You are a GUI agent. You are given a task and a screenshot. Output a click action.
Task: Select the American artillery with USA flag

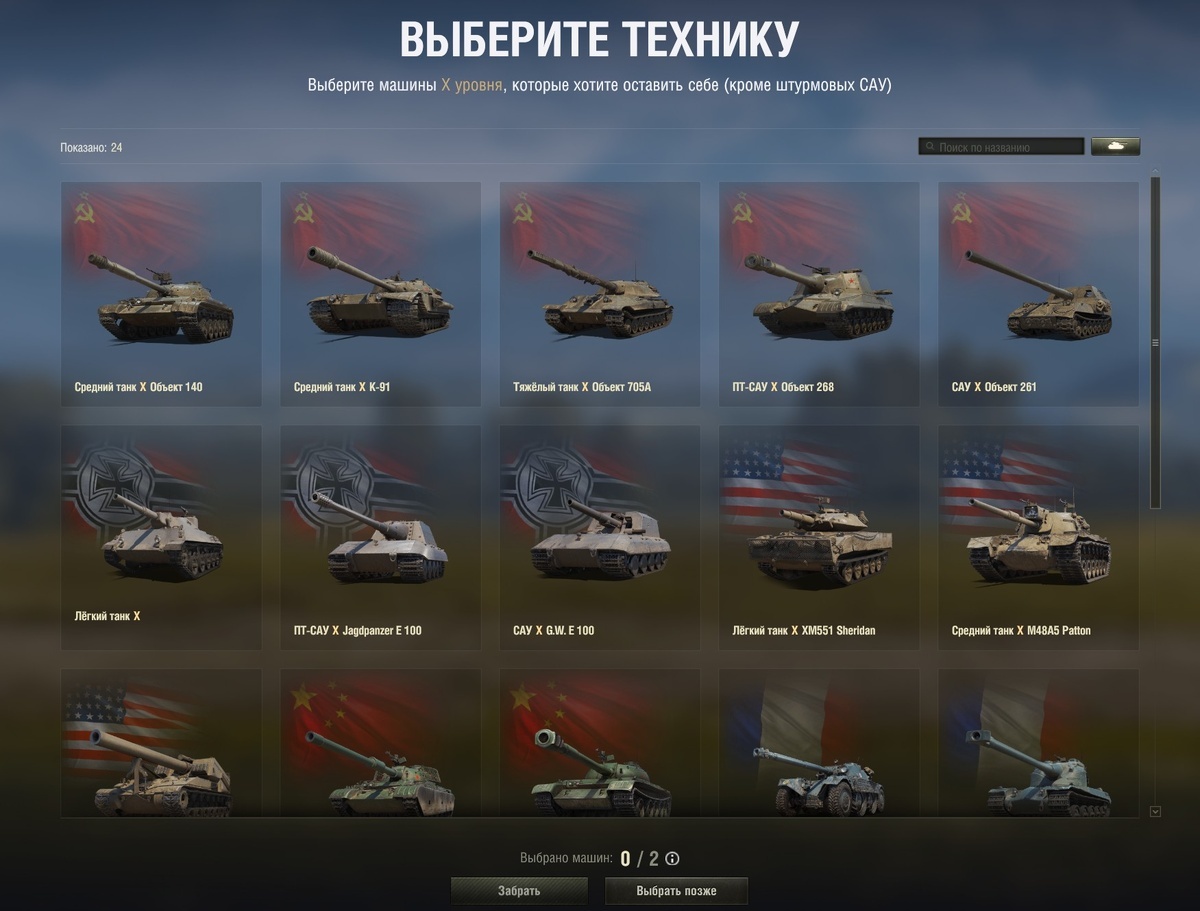coord(161,743)
